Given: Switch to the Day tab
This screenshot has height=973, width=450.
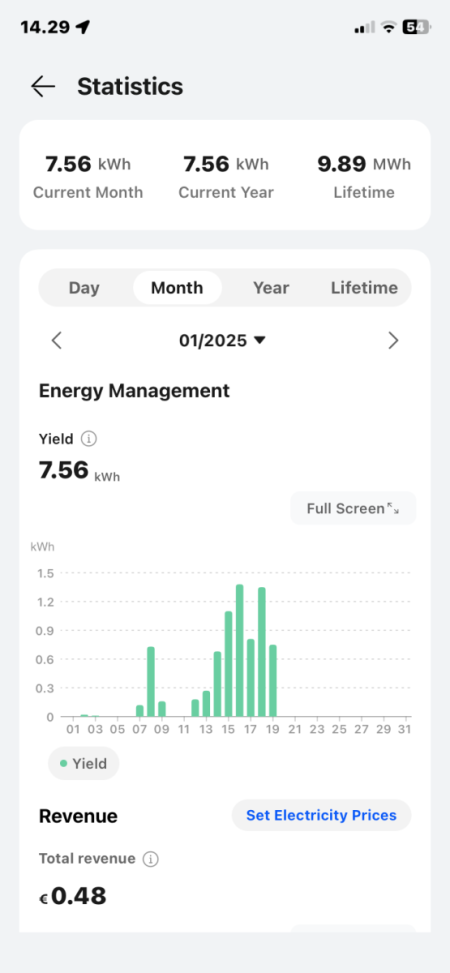Looking at the screenshot, I should (84, 288).
